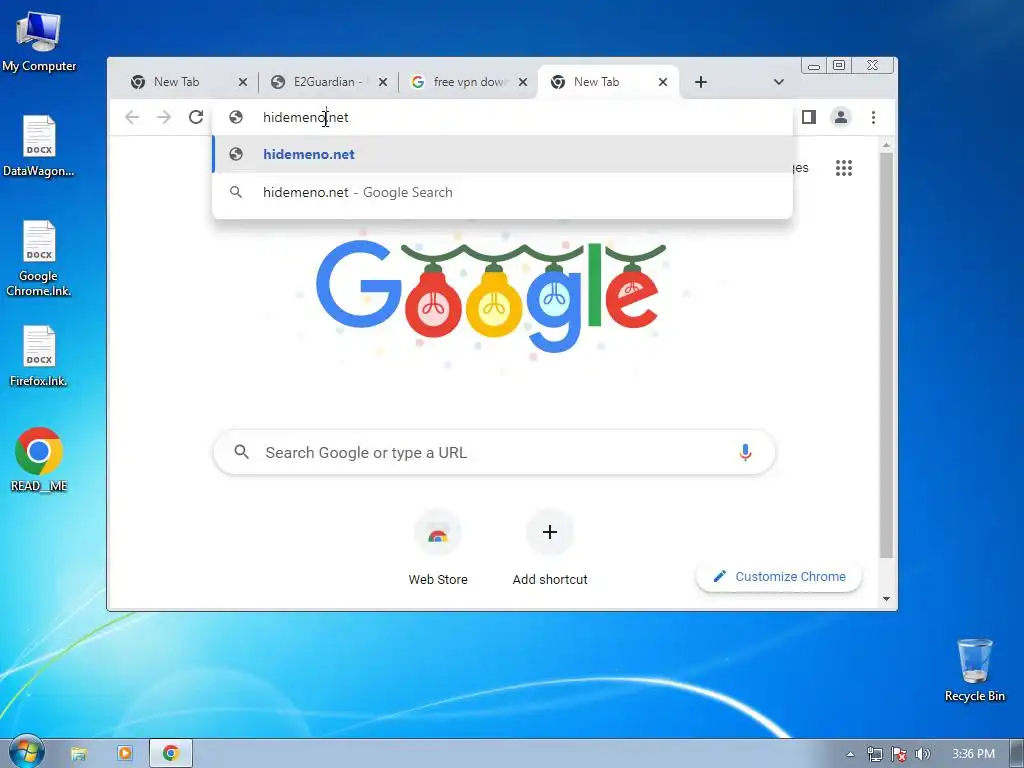Close the active New Tab
The height and width of the screenshot is (768, 1024).
point(663,82)
